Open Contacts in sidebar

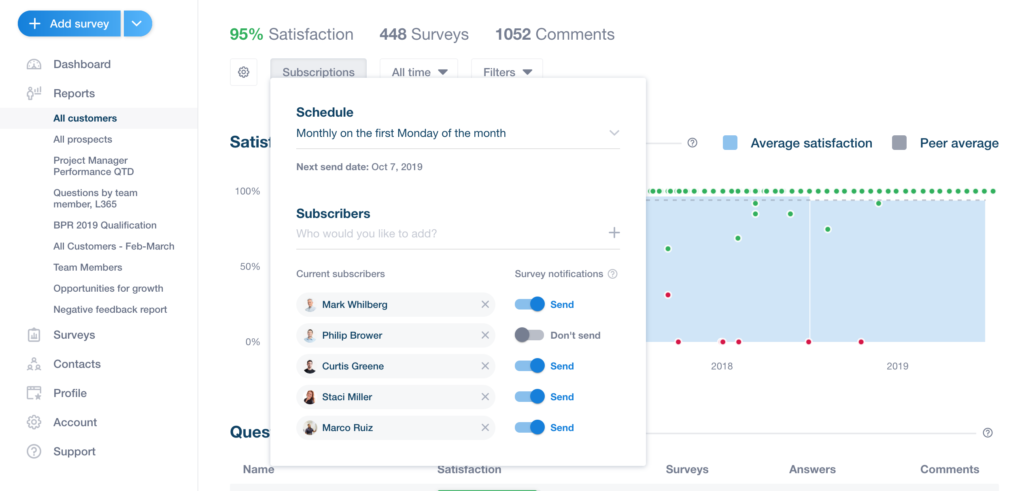pyautogui.click(x=76, y=364)
